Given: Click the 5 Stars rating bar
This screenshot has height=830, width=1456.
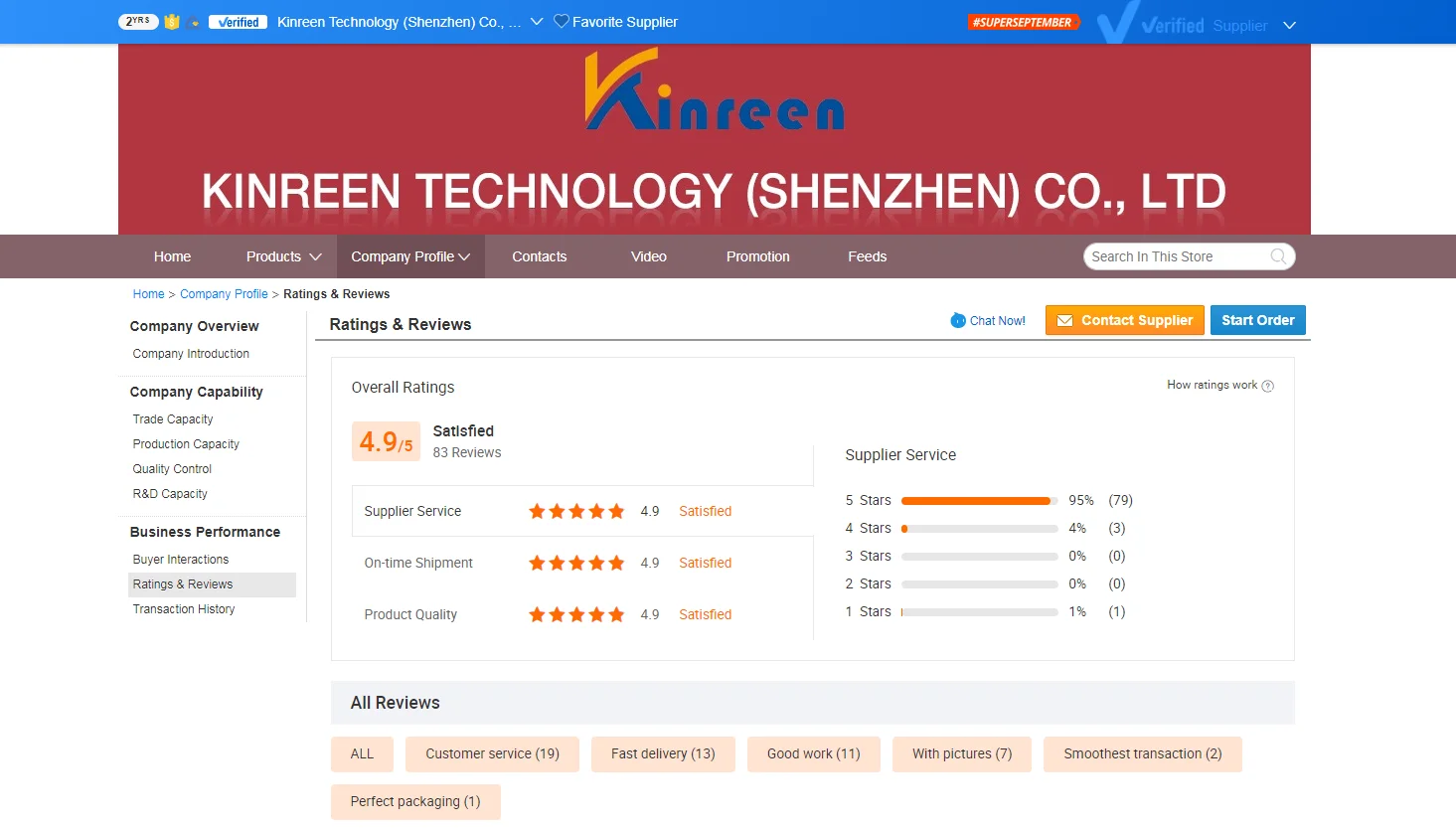Looking at the screenshot, I should click(x=979, y=501).
